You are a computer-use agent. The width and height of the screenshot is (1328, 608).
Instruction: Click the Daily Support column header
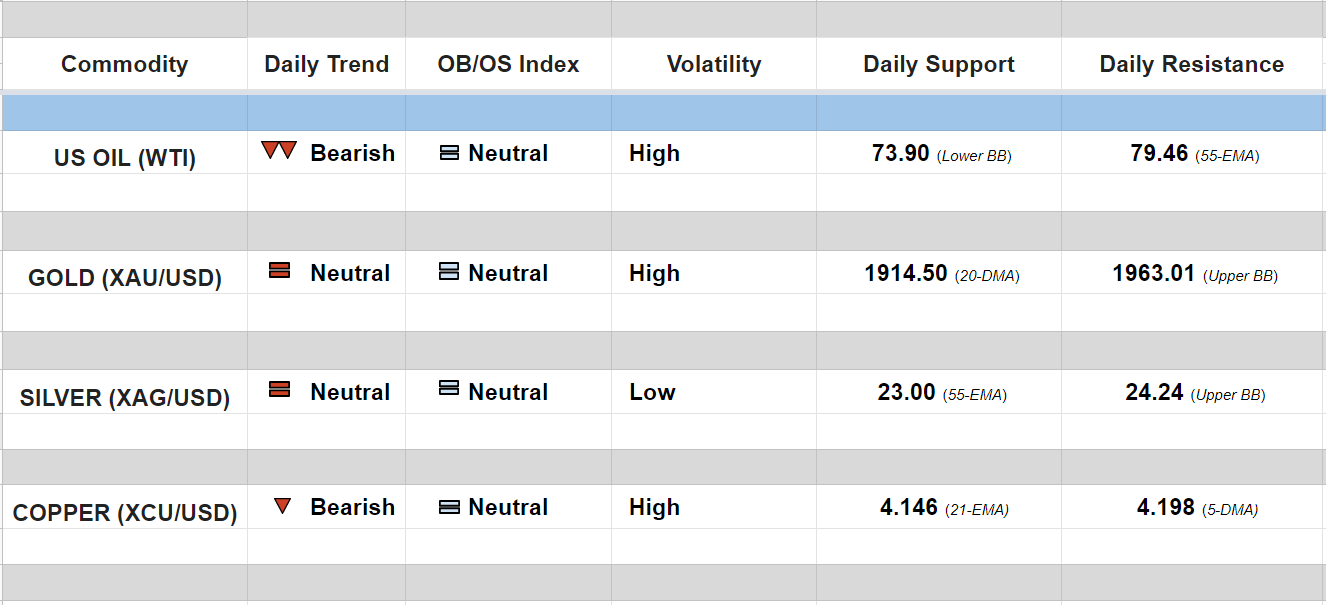[x=939, y=65]
